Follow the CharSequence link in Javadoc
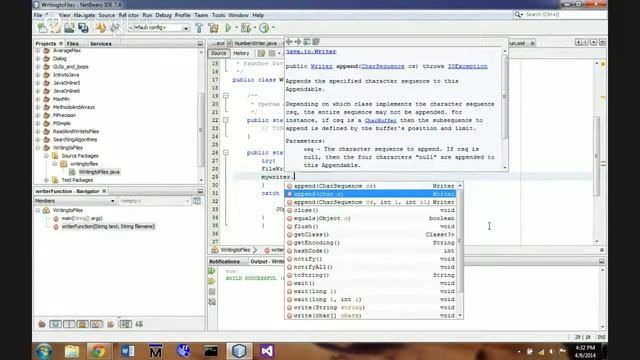640x360 pixels. [x=383, y=66]
